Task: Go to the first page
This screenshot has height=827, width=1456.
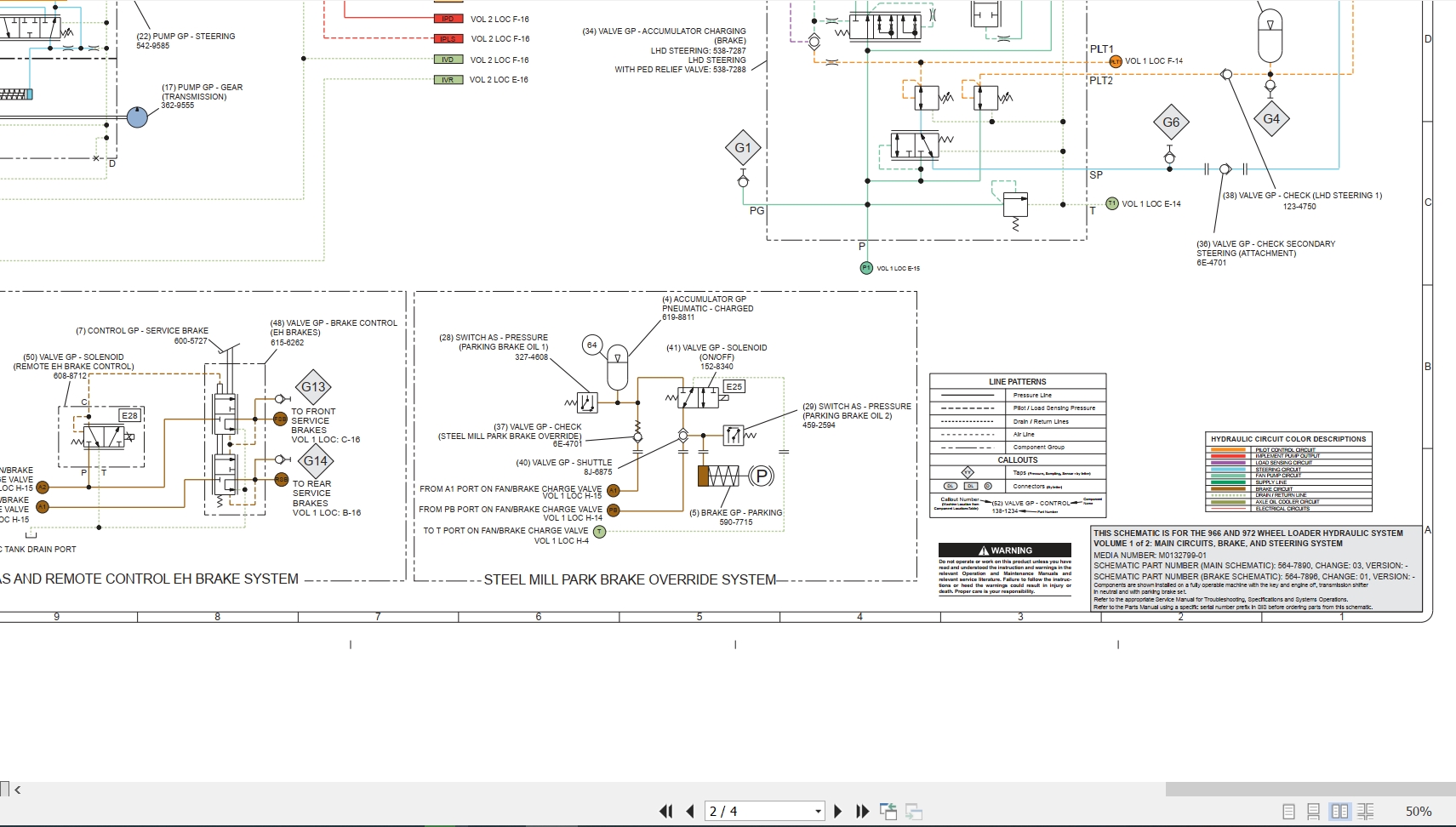Action: (x=666, y=812)
